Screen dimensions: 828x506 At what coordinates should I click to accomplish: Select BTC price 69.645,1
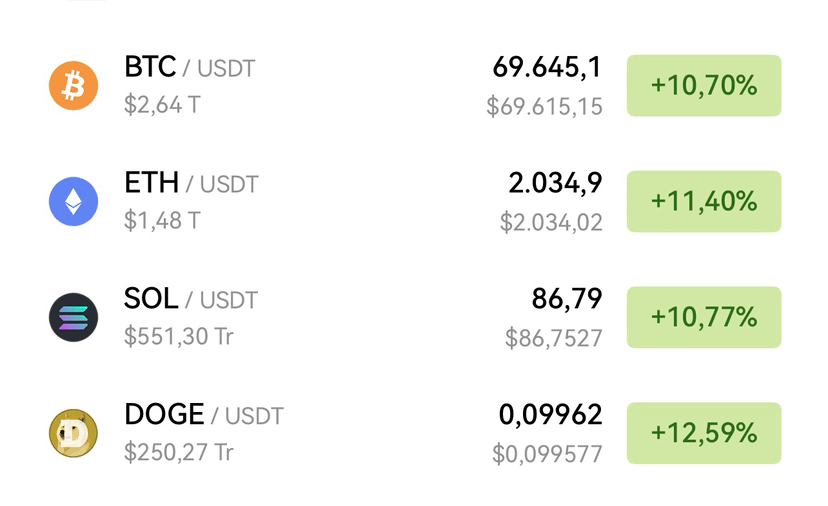[547, 68]
